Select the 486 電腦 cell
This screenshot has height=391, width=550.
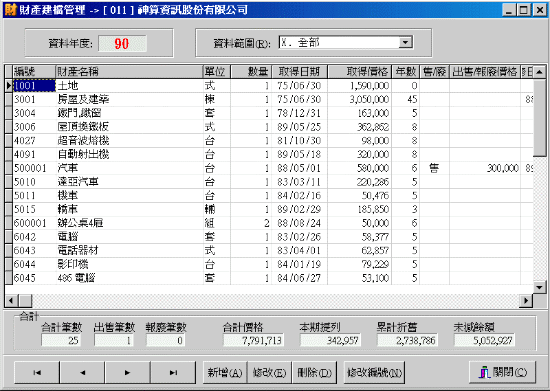coord(129,278)
